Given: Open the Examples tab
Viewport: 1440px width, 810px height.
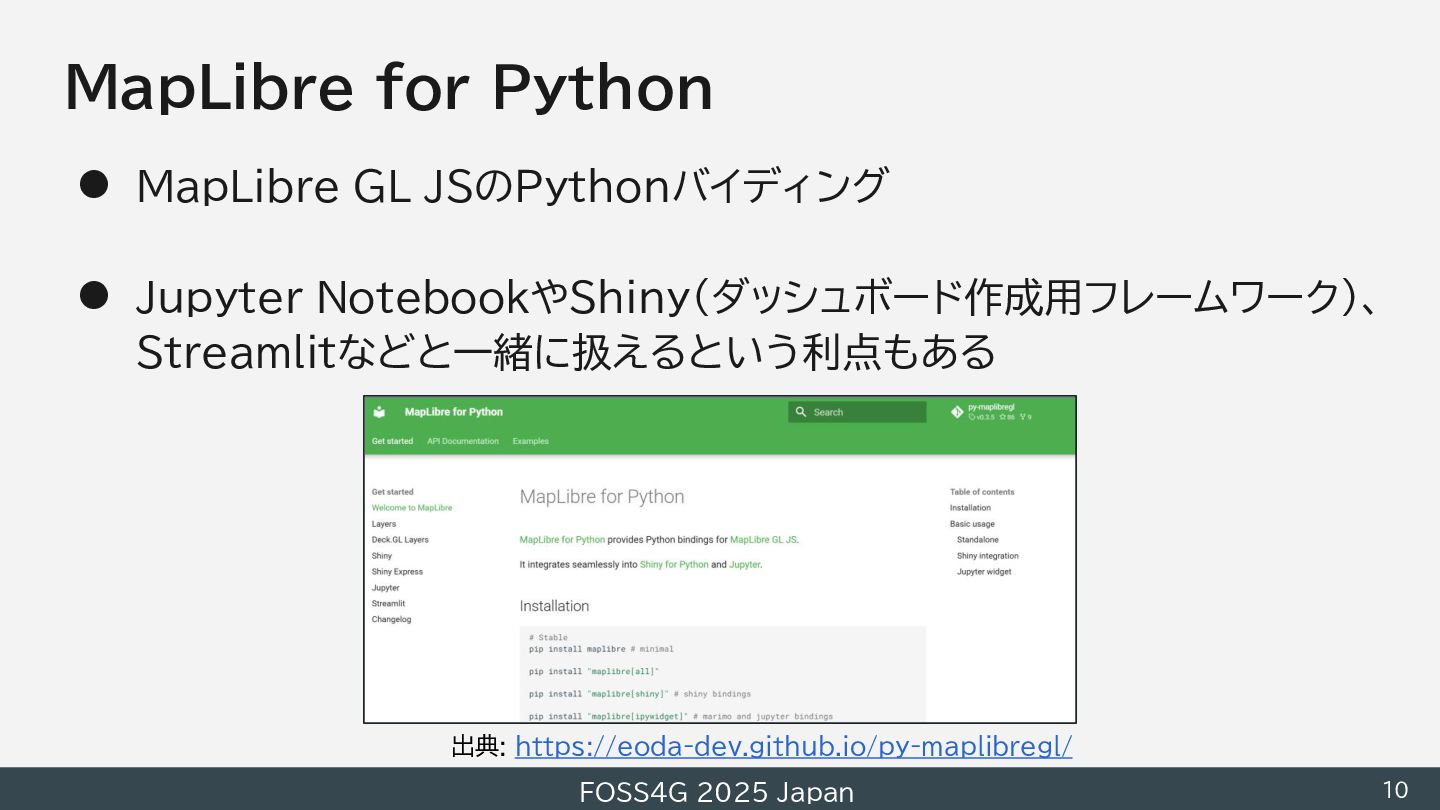Looking at the screenshot, I should (x=531, y=441).
